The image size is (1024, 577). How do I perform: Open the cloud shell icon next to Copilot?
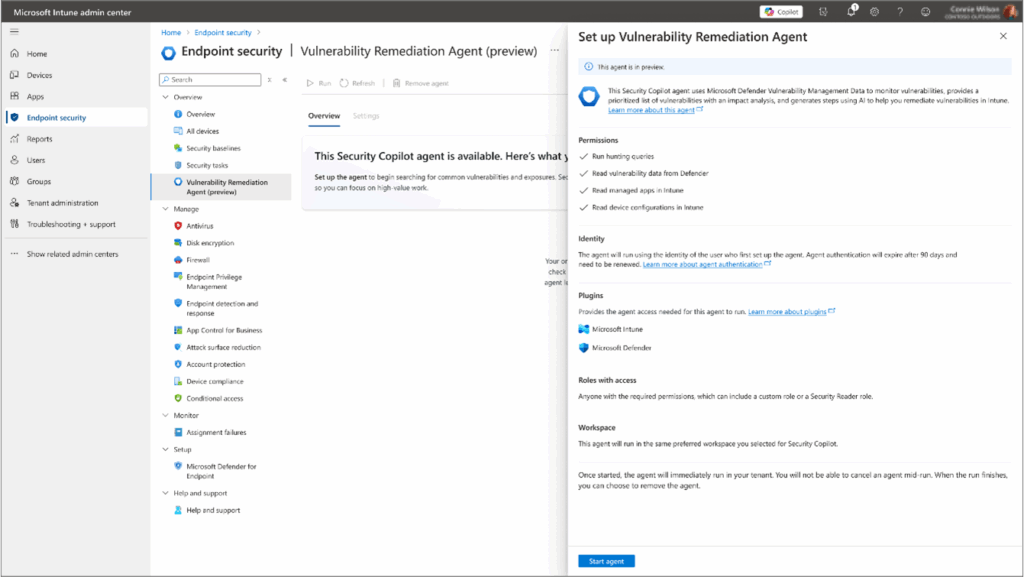823,12
